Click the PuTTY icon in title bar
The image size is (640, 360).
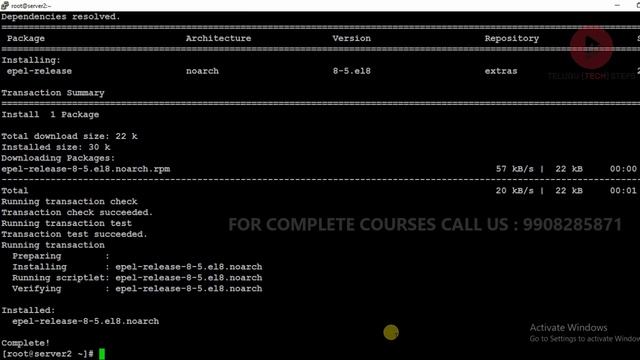pos(5,5)
